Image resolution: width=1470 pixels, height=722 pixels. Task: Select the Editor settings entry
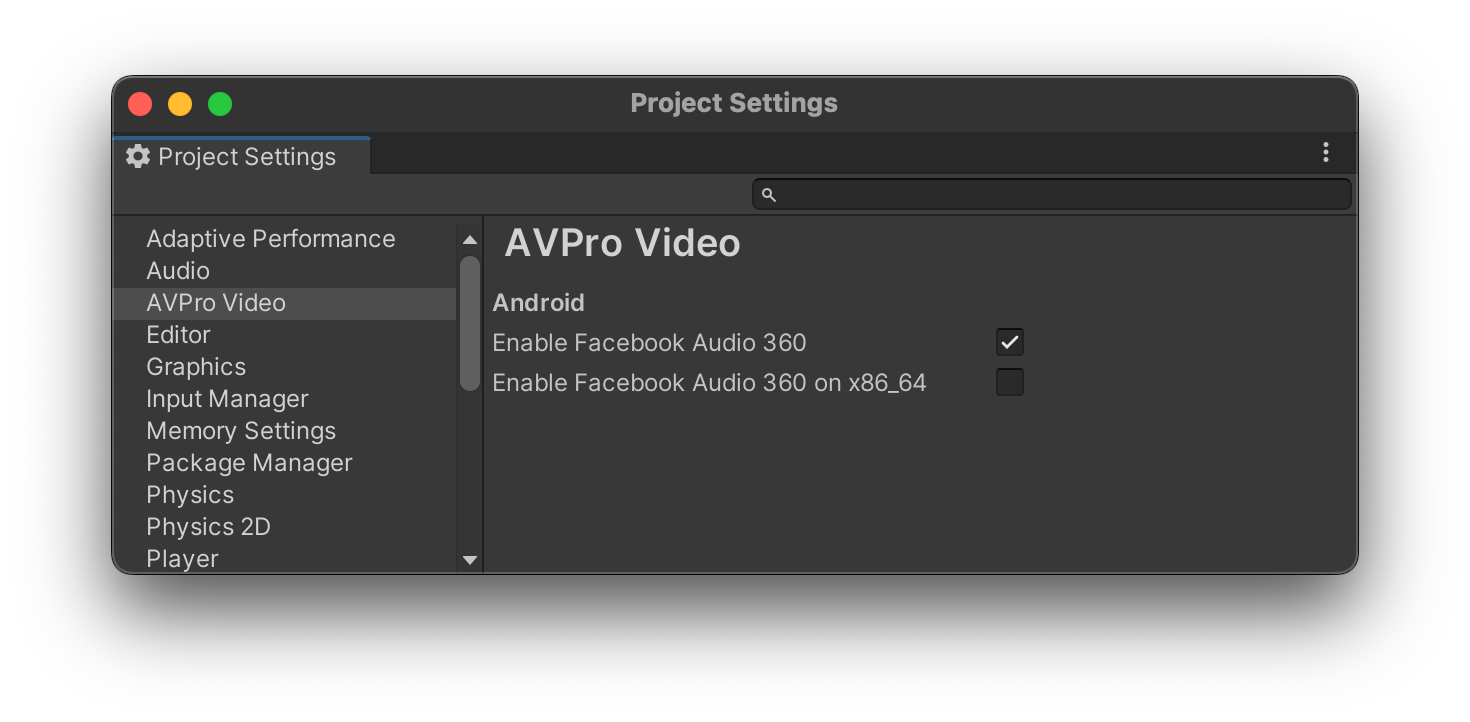coord(179,334)
